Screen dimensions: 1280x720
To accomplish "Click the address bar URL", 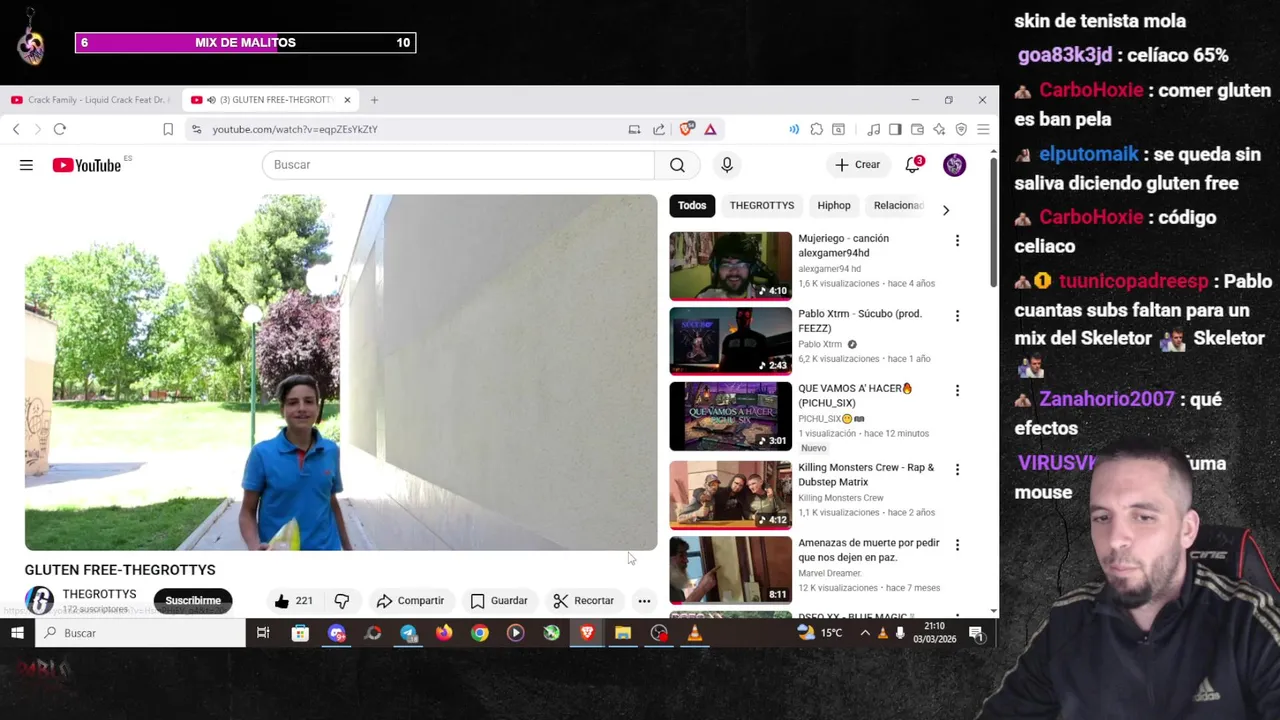I will pos(295,129).
